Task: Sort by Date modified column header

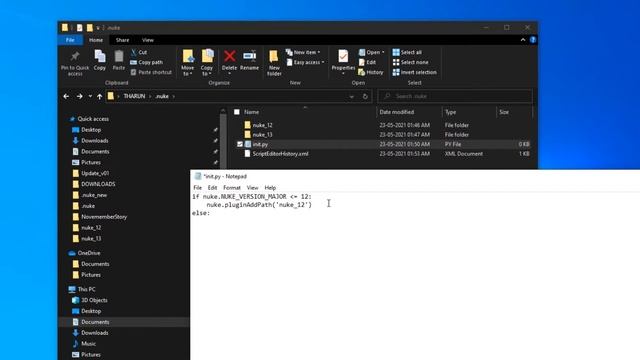Action: coord(397,112)
